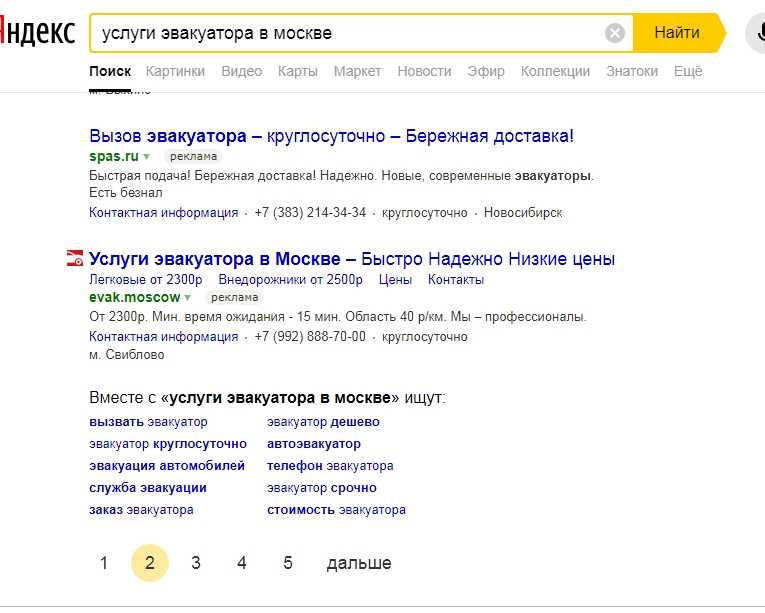Open the Цены sitelink
This screenshot has height=613, width=765.
[x=395, y=280]
